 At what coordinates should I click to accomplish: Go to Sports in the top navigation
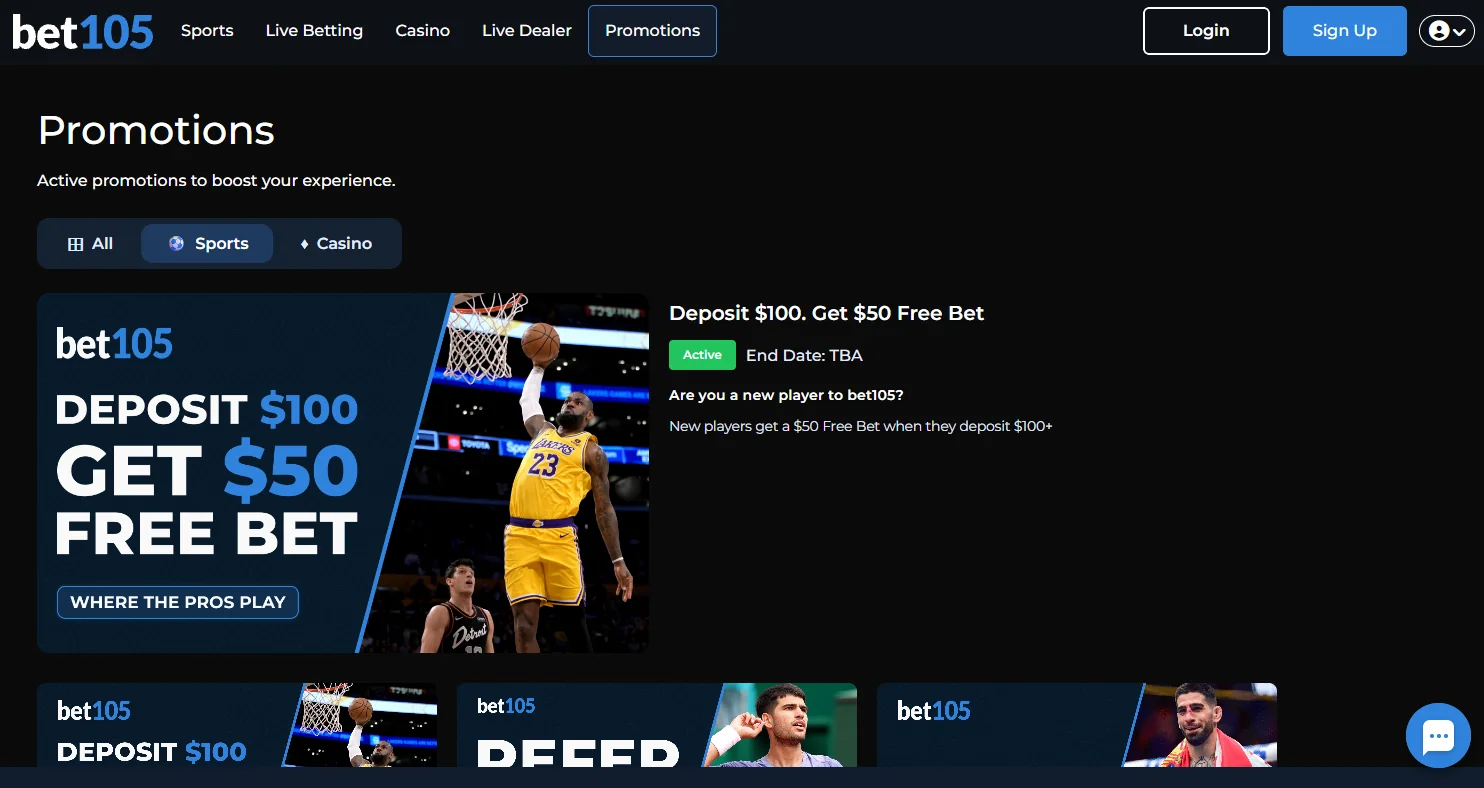207,31
